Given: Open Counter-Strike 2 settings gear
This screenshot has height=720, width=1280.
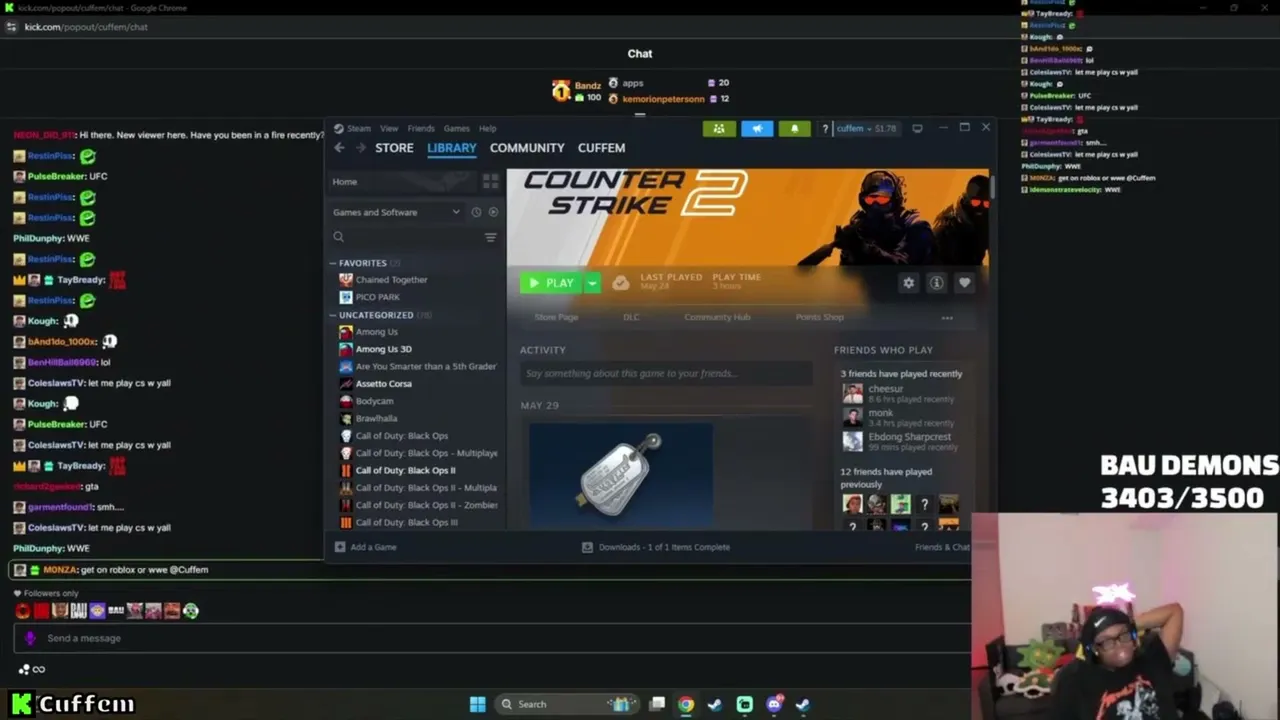Looking at the screenshot, I should [x=908, y=283].
